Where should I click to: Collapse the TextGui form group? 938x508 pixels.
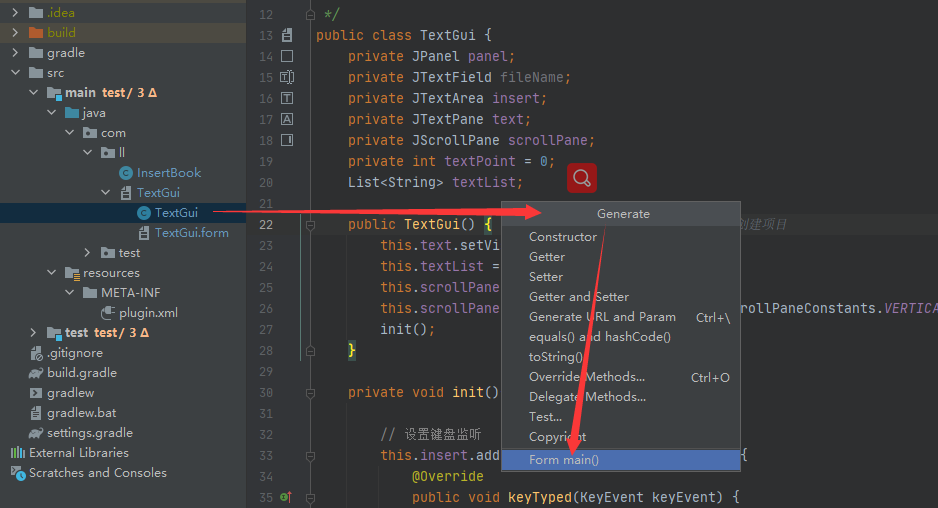[105, 193]
